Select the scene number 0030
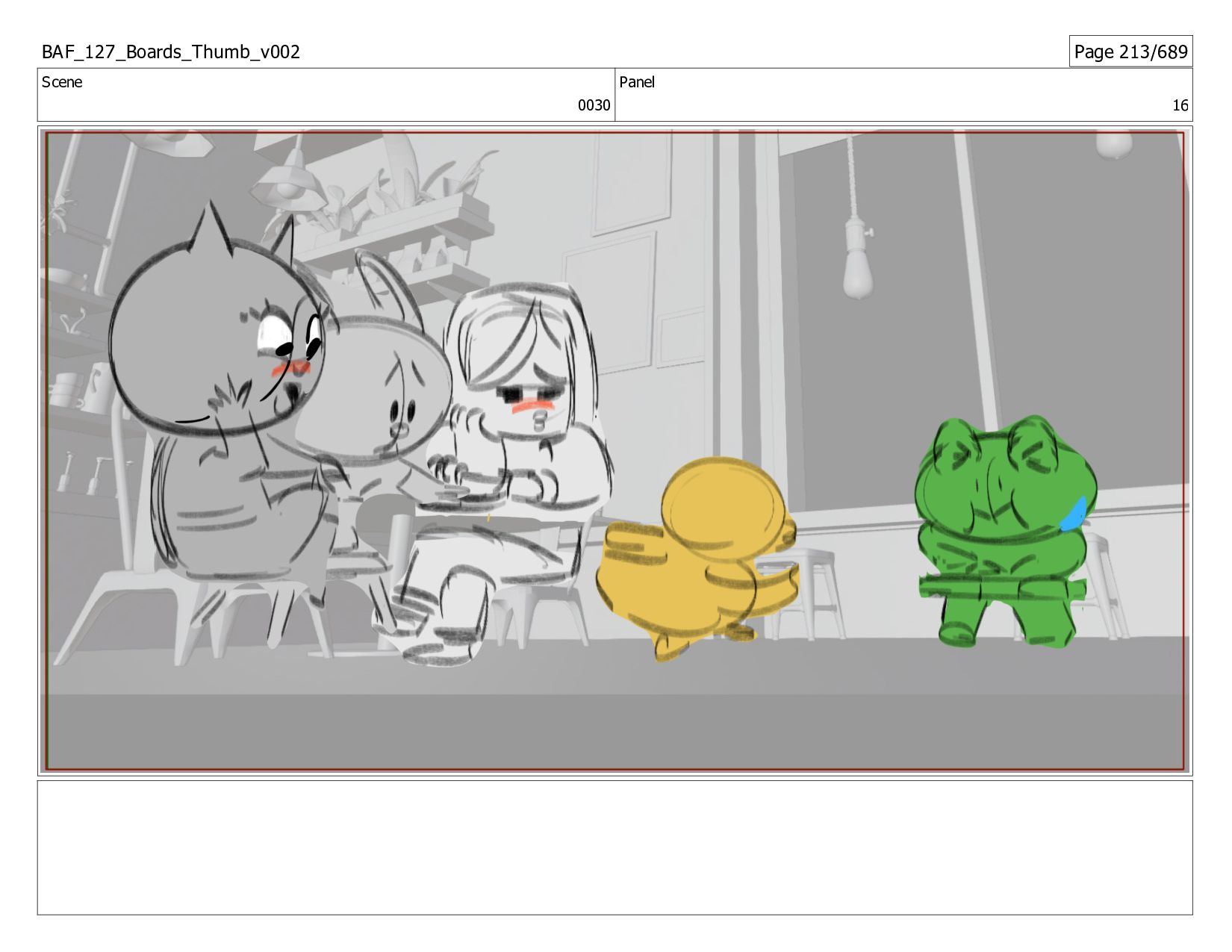The height and width of the screenshot is (952, 1232). 594,105
